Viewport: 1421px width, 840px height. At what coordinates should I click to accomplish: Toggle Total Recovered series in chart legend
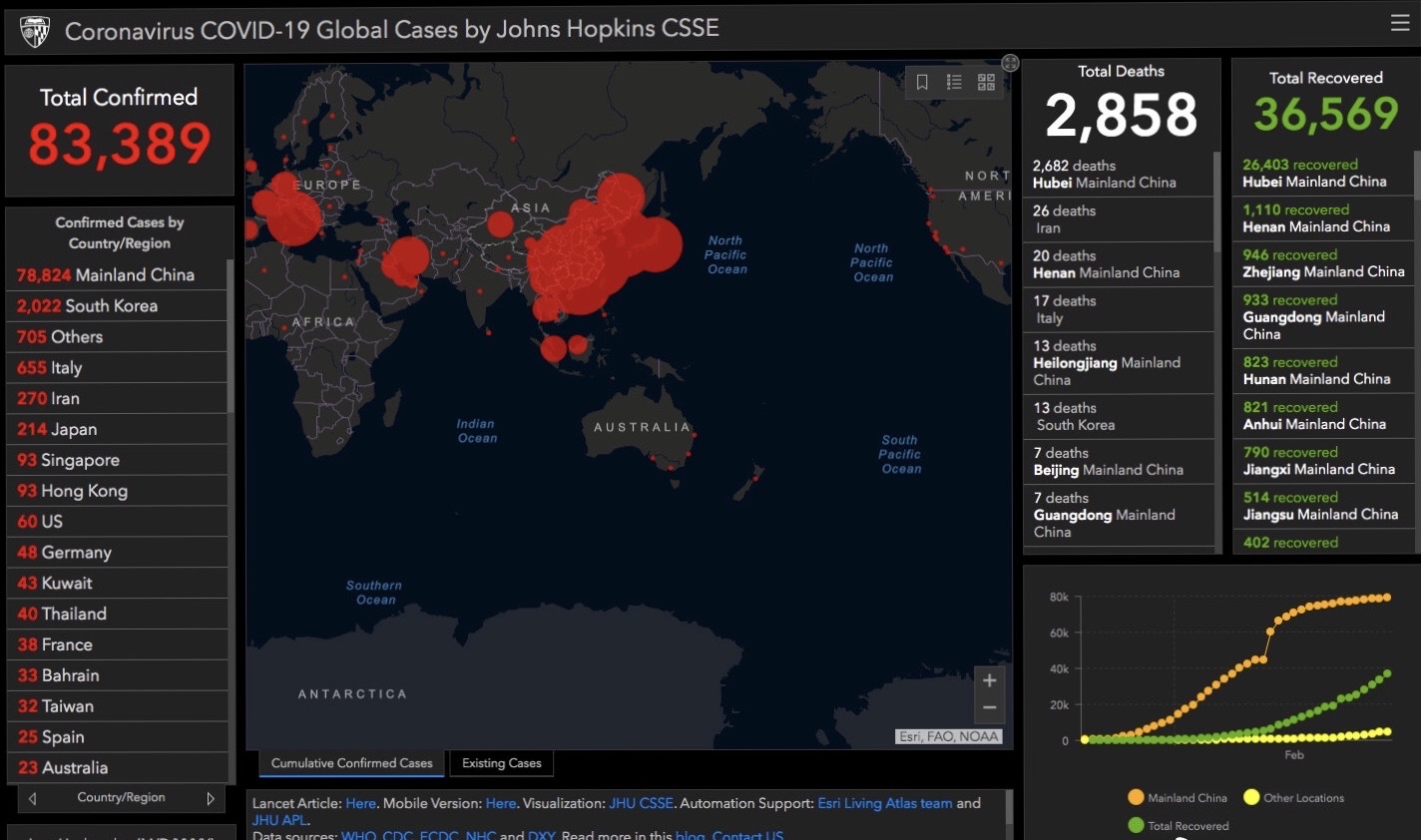1179,825
